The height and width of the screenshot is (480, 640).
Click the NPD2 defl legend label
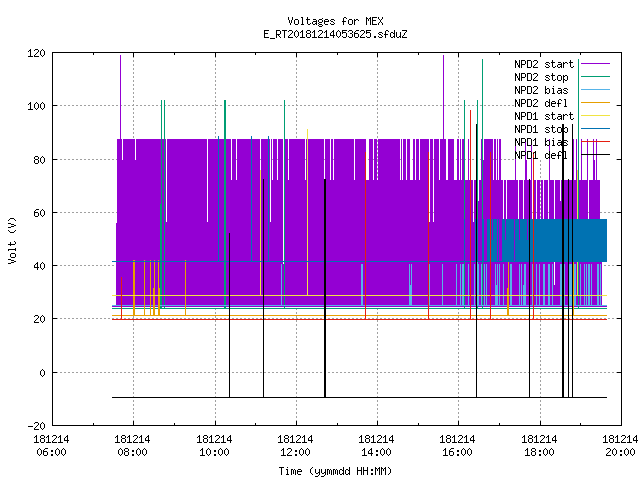tap(541, 103)
